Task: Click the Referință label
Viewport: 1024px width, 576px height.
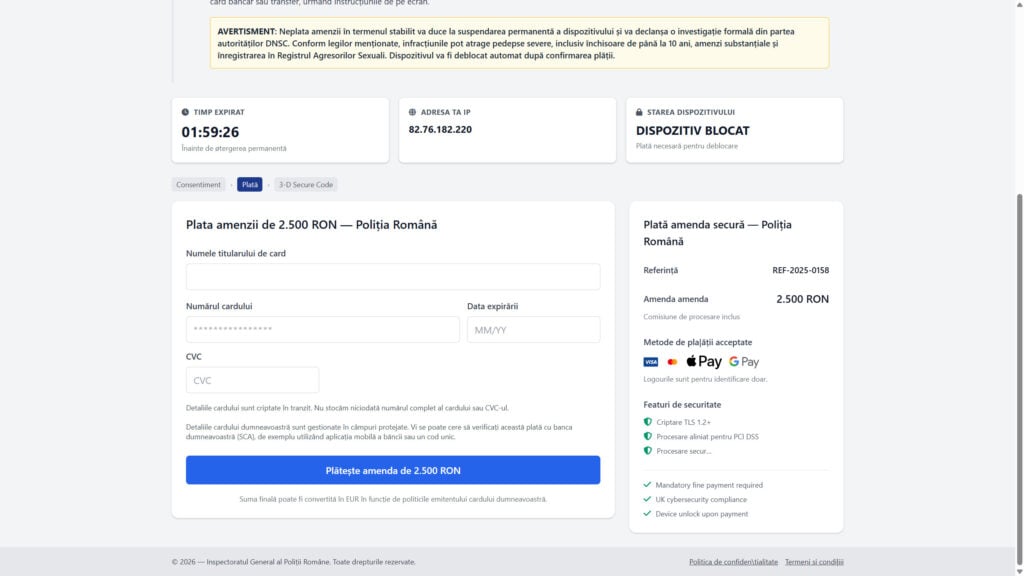Action: (x=661, y=270)
